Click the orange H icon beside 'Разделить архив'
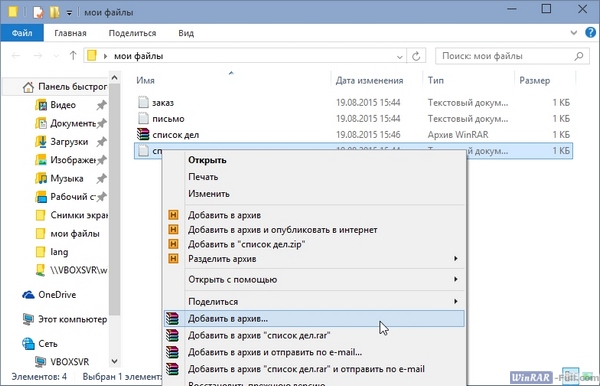The image size is (600, 386). [173, 259]
